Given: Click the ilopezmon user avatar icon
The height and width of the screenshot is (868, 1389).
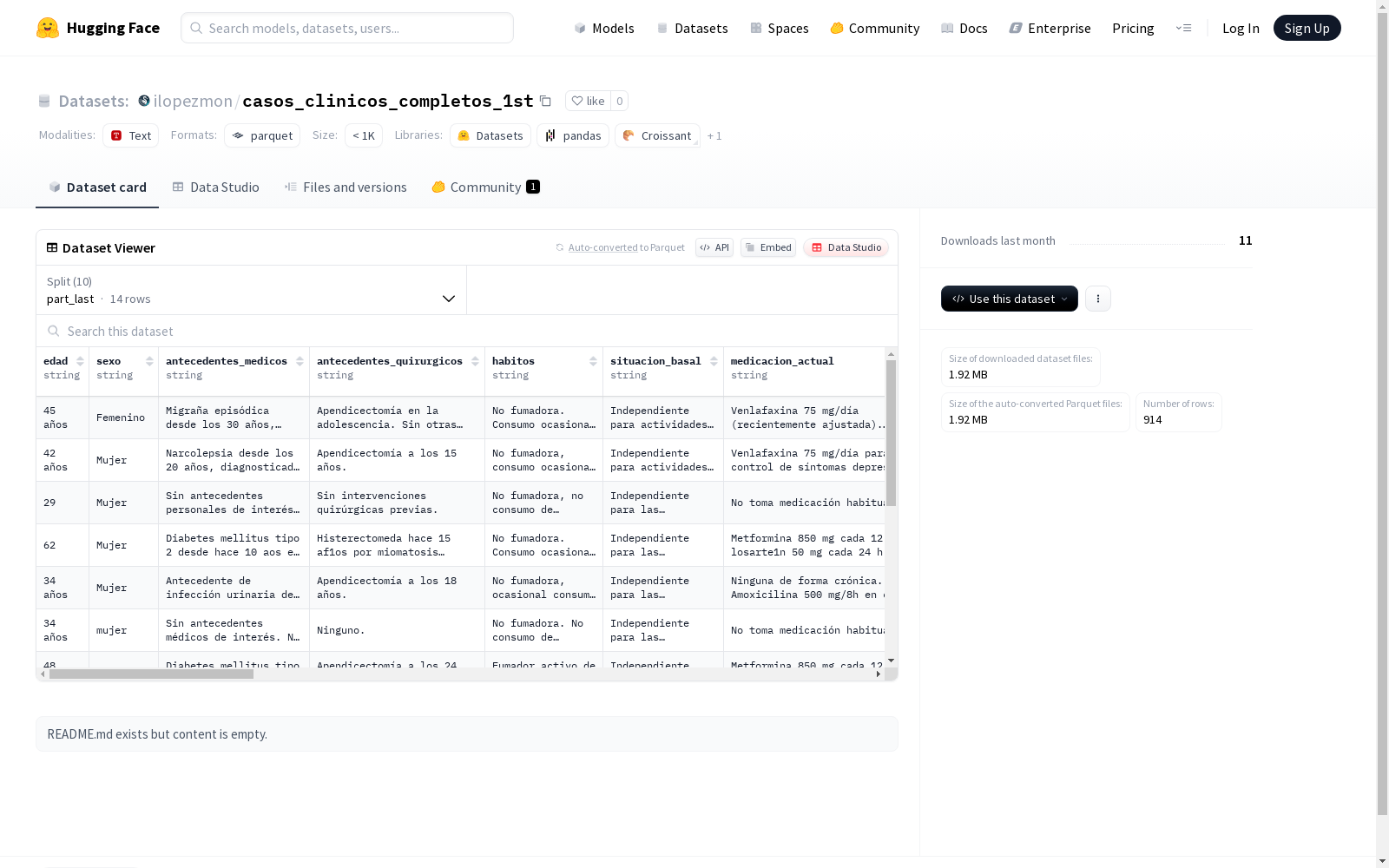Looking at the screenshot, I should click(x=144, y=101).
